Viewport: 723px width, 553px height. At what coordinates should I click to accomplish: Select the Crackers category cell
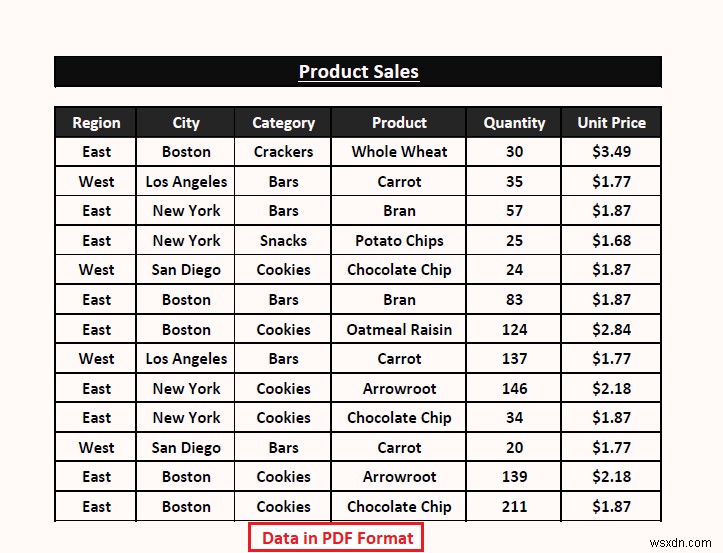pyautogui.click(x=283, y=152)
